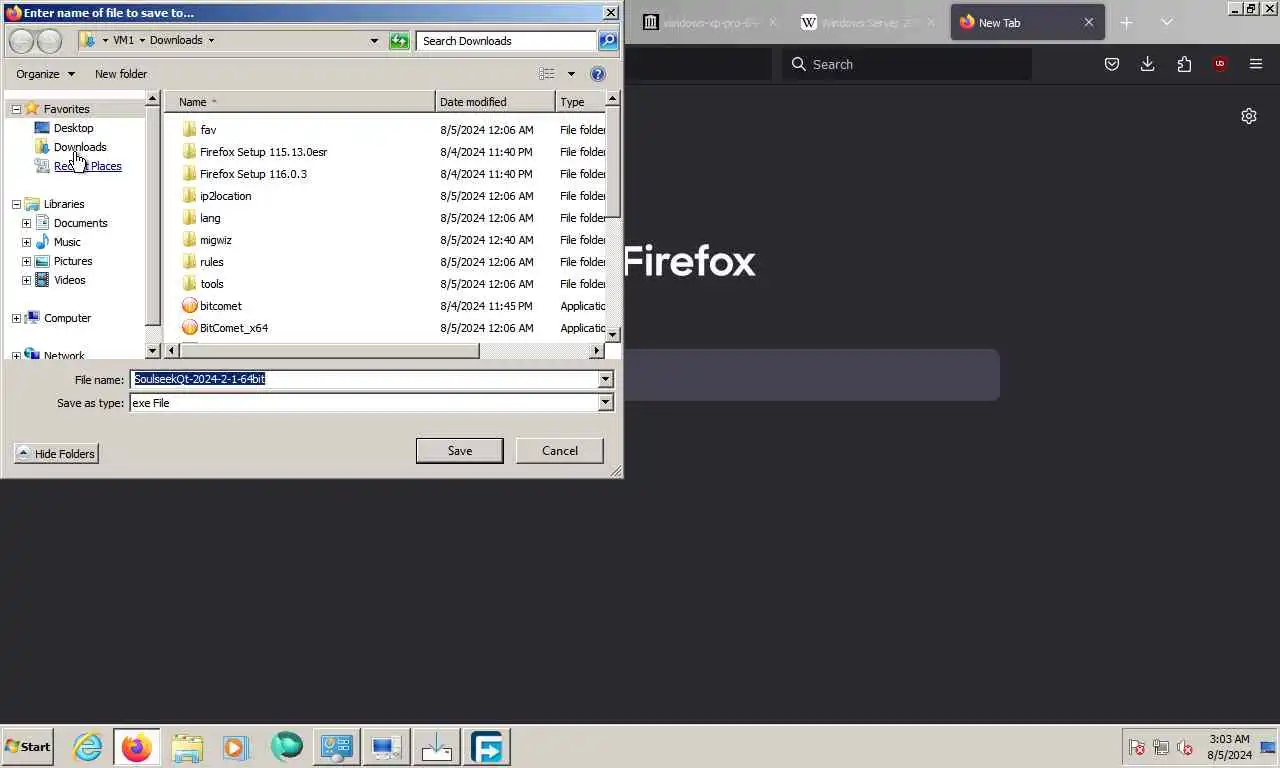The height and width of the screenshot is (768, 1280).
Task: Select the bitcomet application file
Action: 220,306
